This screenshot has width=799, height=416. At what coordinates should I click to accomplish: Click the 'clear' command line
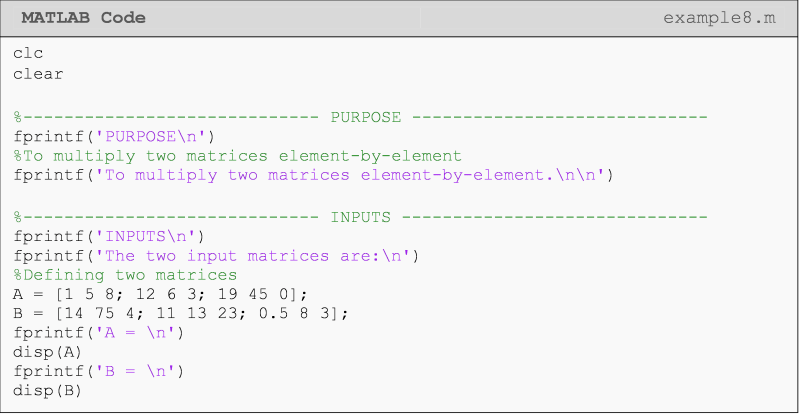coord(38,74)
